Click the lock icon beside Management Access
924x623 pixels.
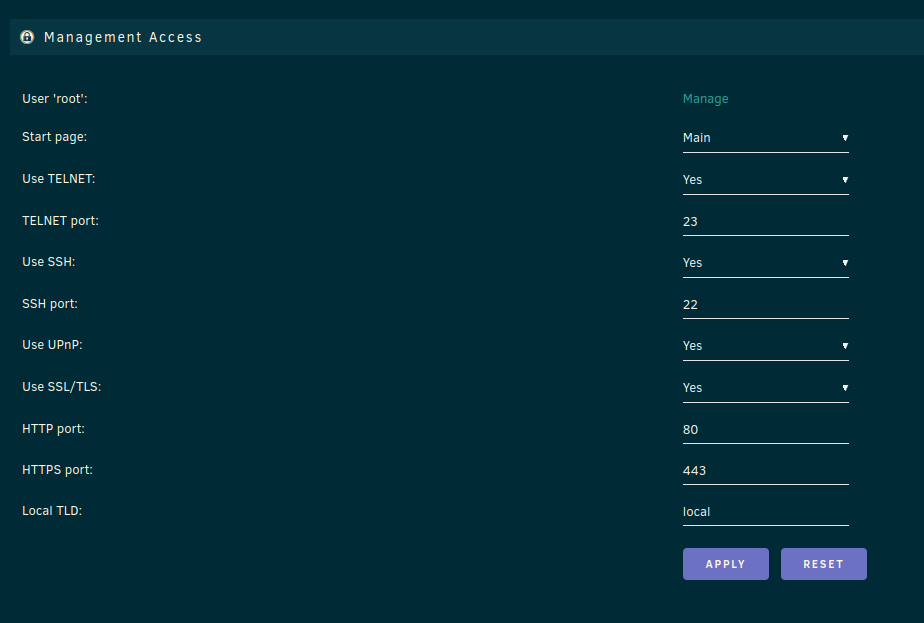click(x=27, y=37)
